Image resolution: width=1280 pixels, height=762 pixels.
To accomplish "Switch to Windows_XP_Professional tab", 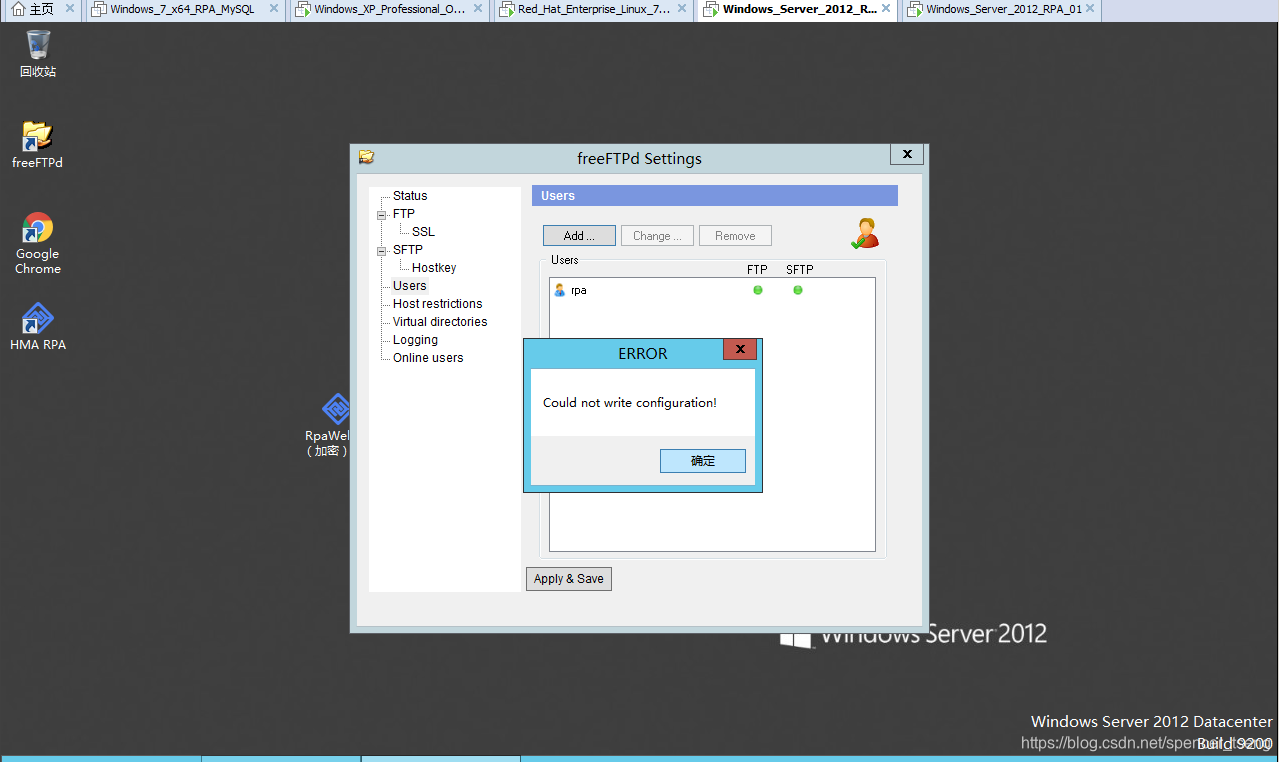I will coord(390,9).
